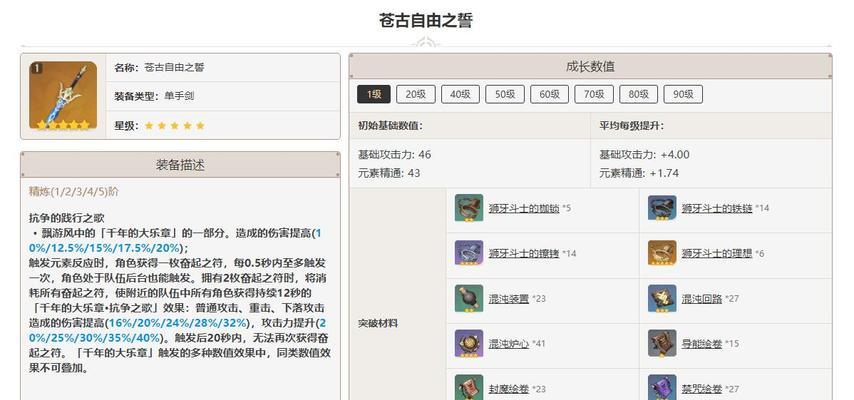Open the 狮牙斗士的枷锁 link
This screenshot has width=854, height=400.
[x=524, y=208]
